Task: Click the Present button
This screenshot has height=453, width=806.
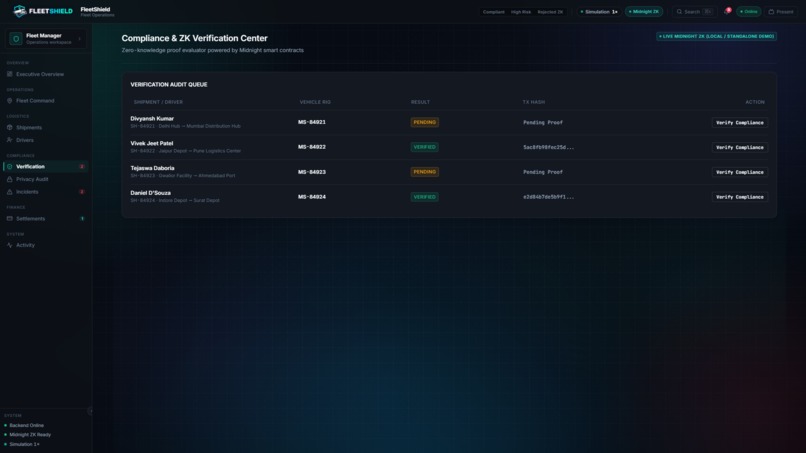Action: tap(781, 11)
